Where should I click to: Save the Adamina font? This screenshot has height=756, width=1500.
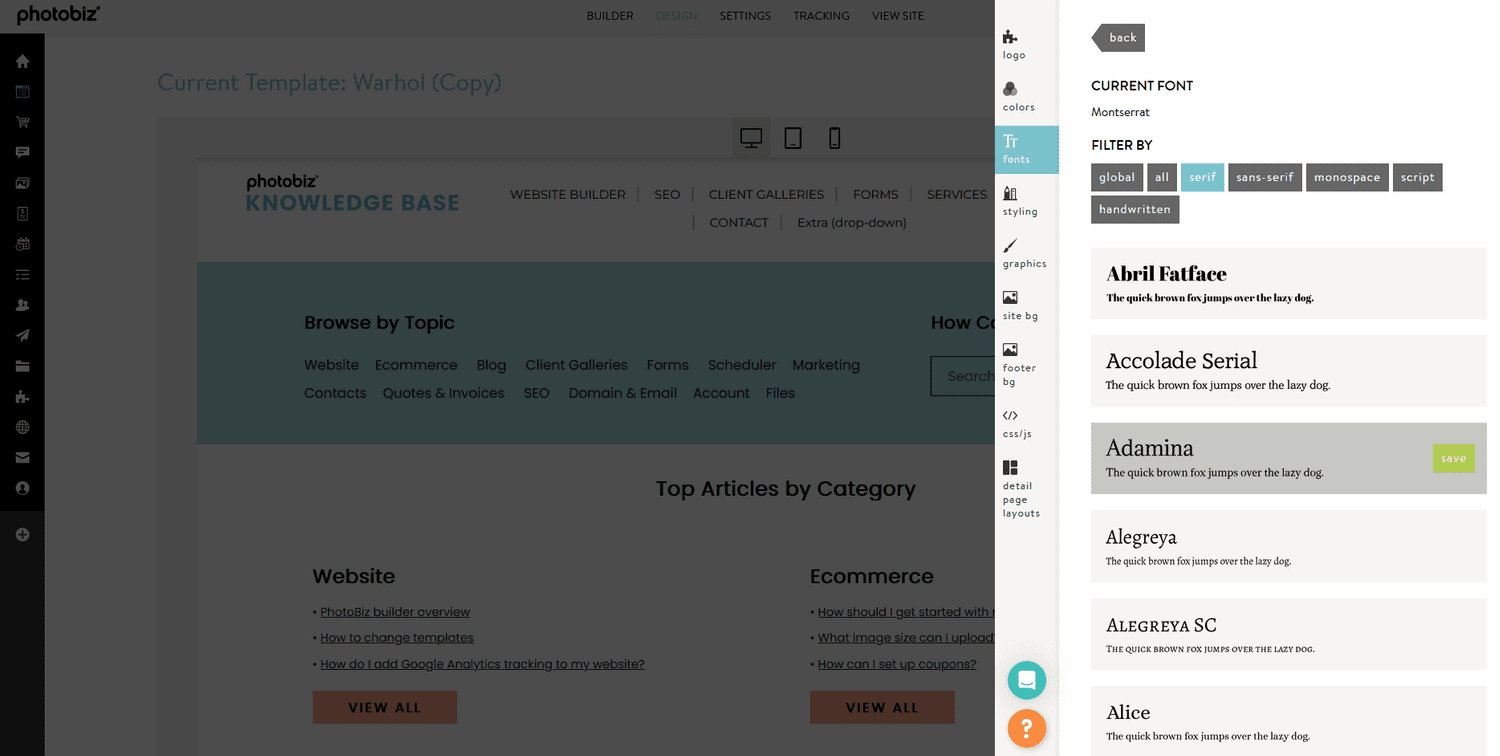coord(1453,458)
